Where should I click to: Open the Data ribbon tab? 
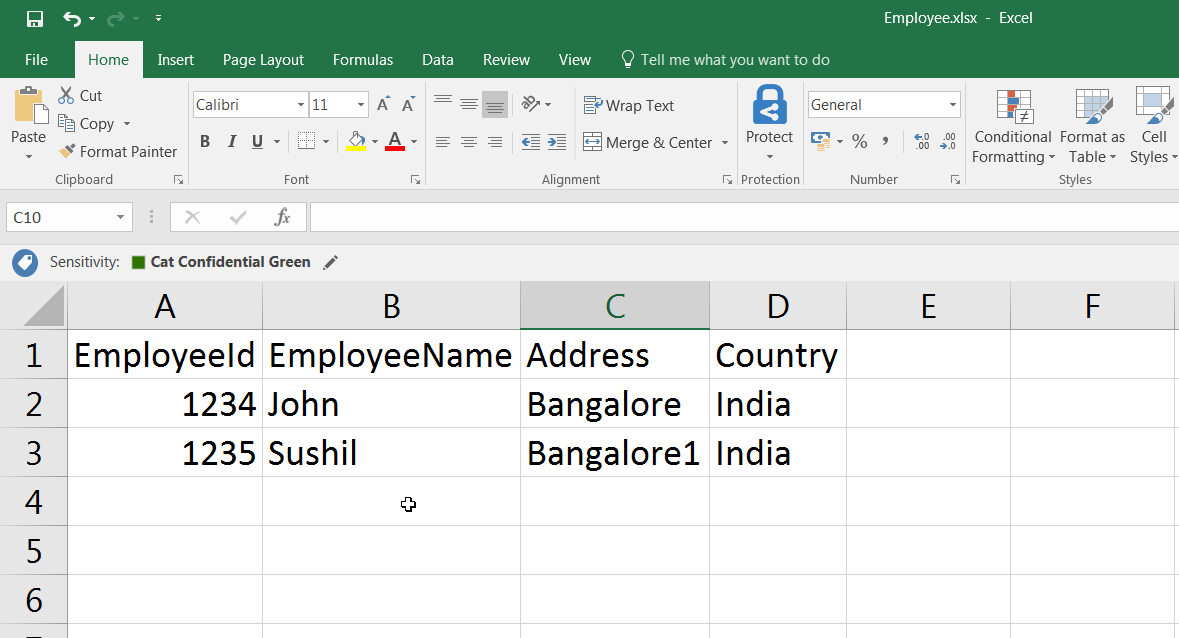[x=437, y=59]
